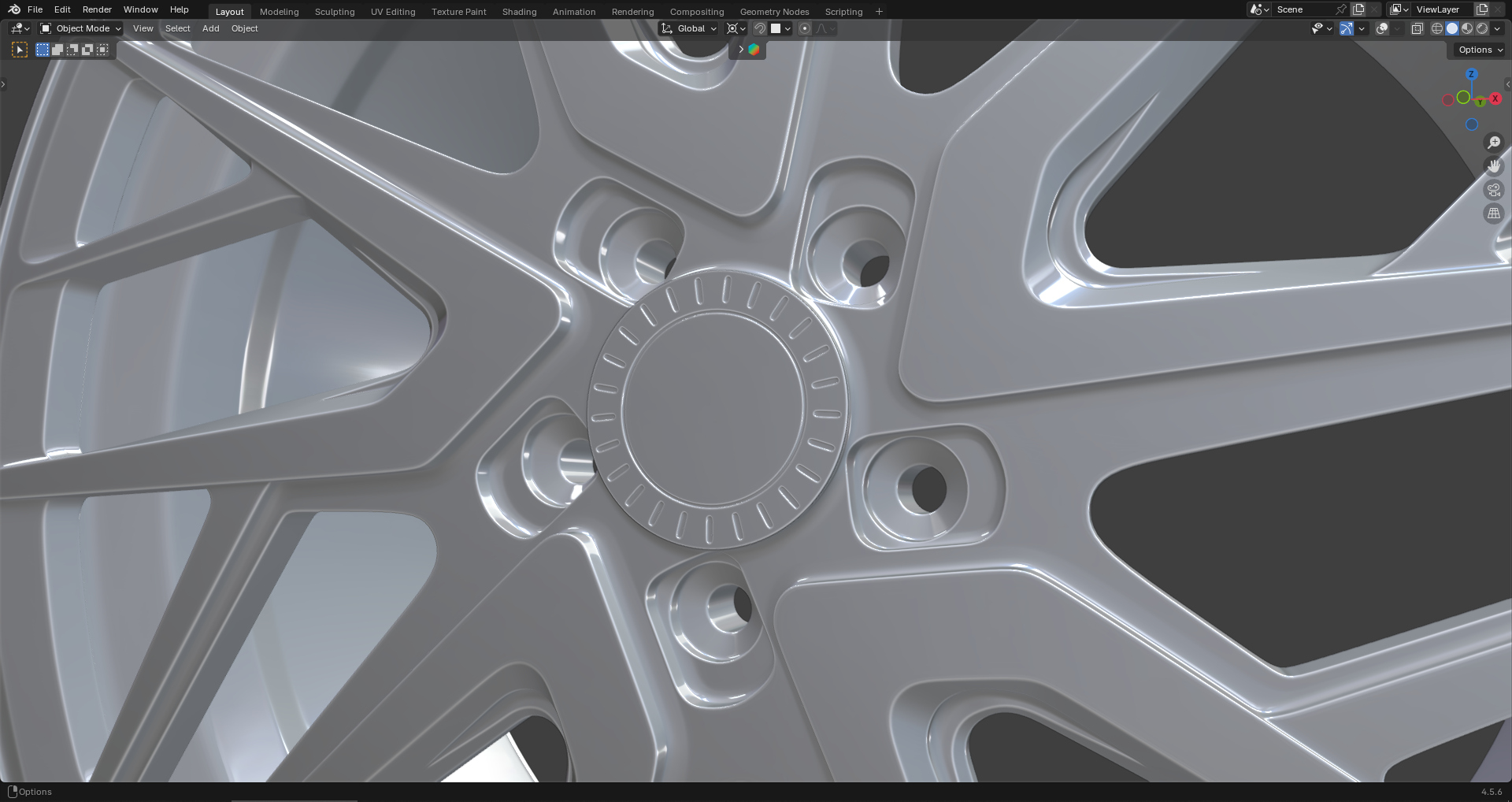Open pivot point dropdown
Viewport: 1512px width, 802px height.
(736, 28)
